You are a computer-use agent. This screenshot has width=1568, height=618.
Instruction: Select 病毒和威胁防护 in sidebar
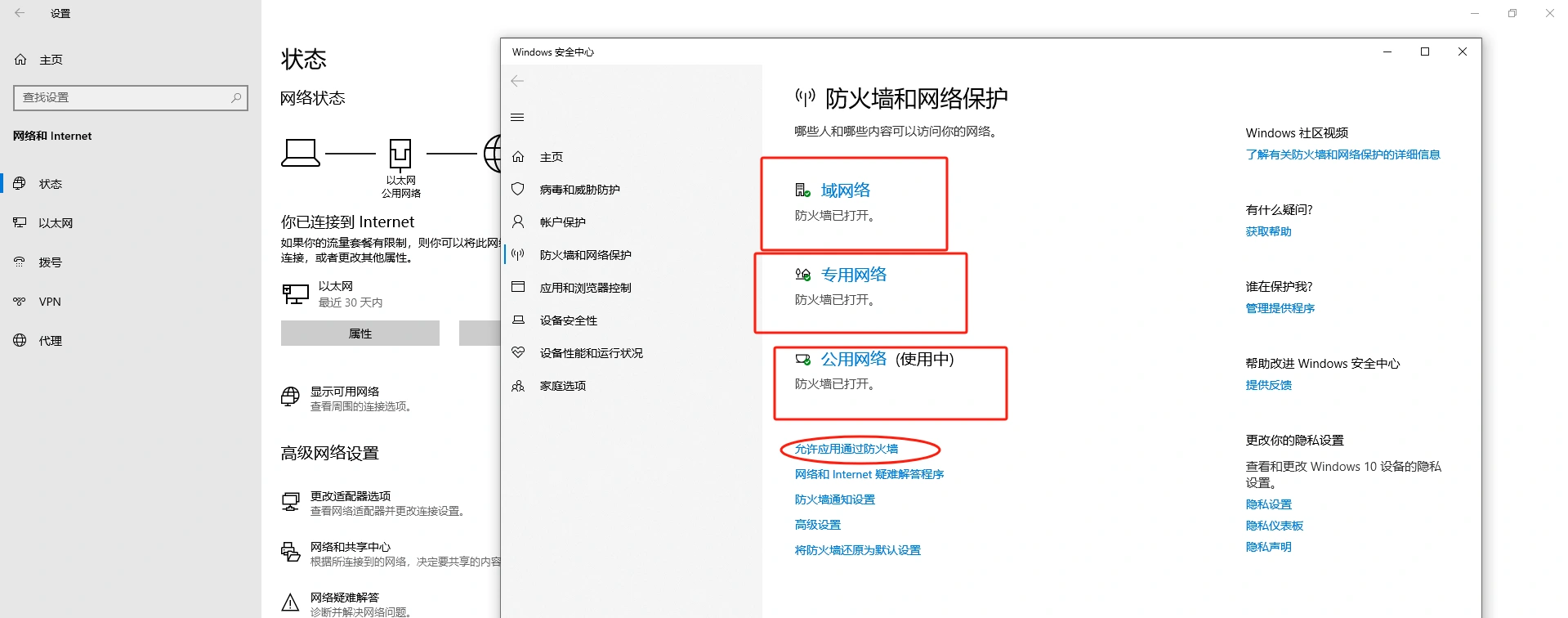[580, 190]
